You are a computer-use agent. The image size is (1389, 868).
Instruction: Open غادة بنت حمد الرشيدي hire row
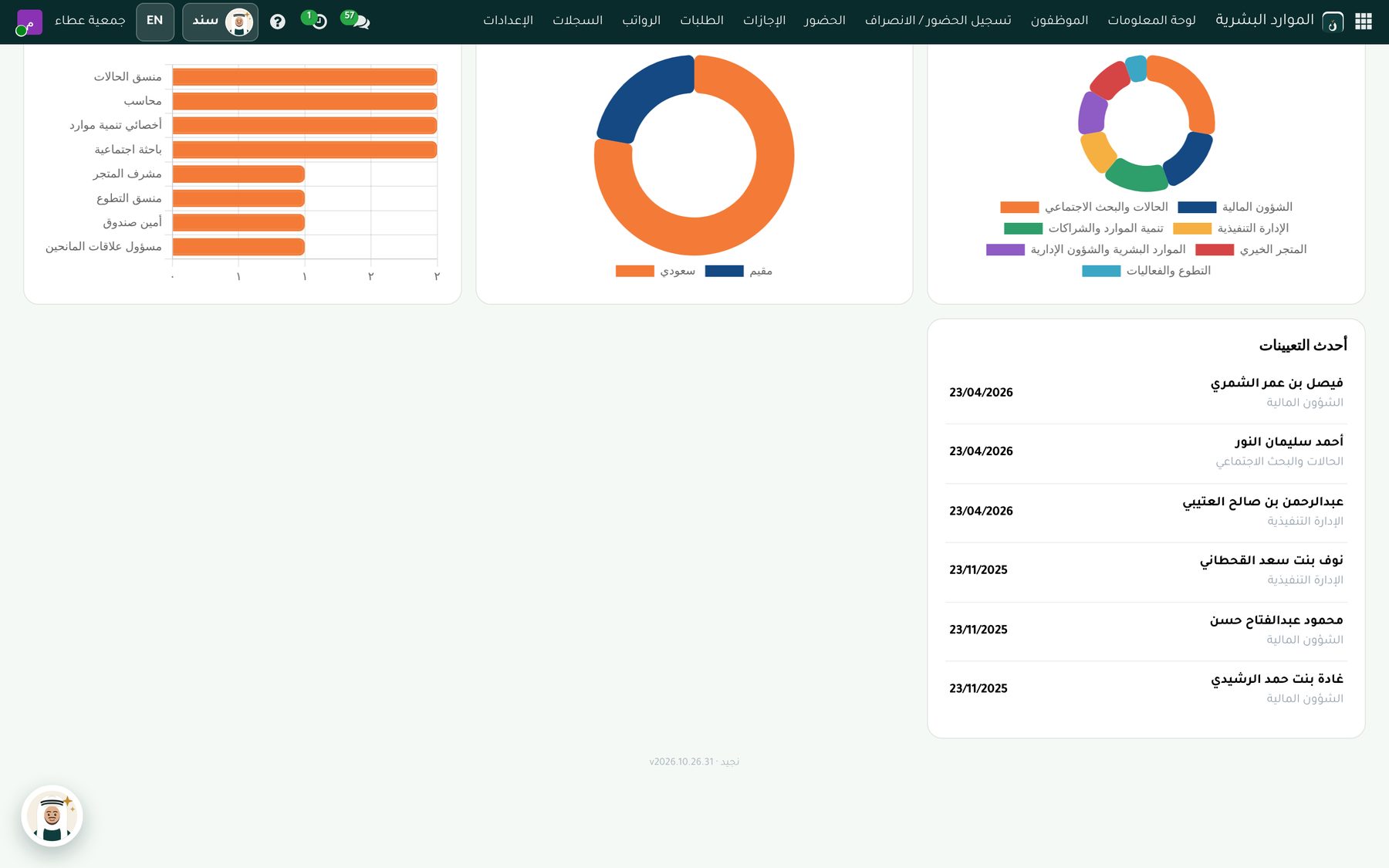pyautogui.click(x=1146, y=689)
